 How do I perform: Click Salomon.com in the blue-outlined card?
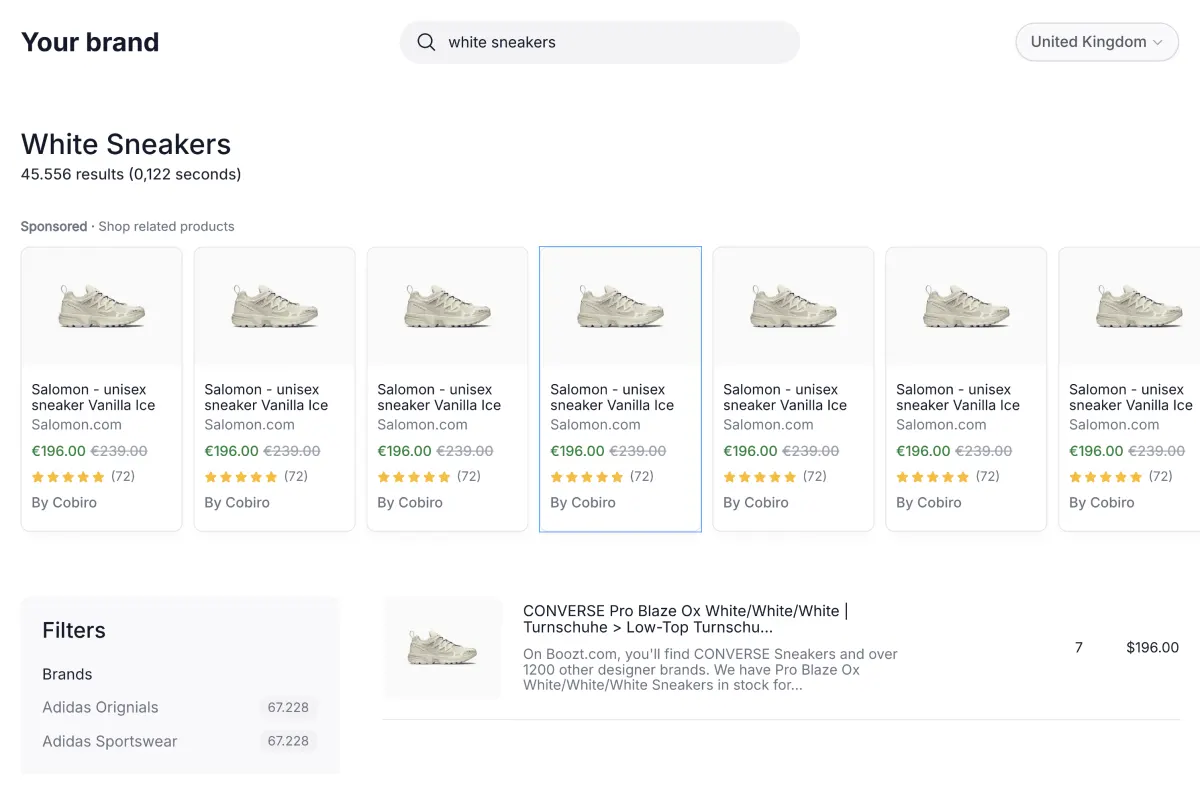point(595,424)
